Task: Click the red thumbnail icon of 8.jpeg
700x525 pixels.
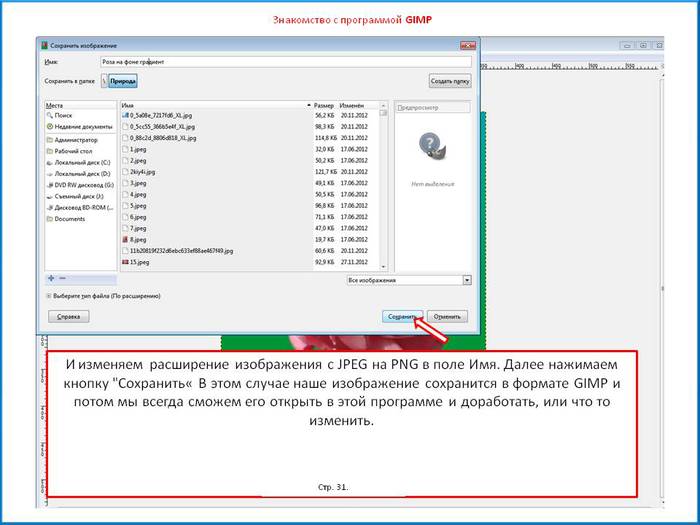Action: click(x=125, y=240)
